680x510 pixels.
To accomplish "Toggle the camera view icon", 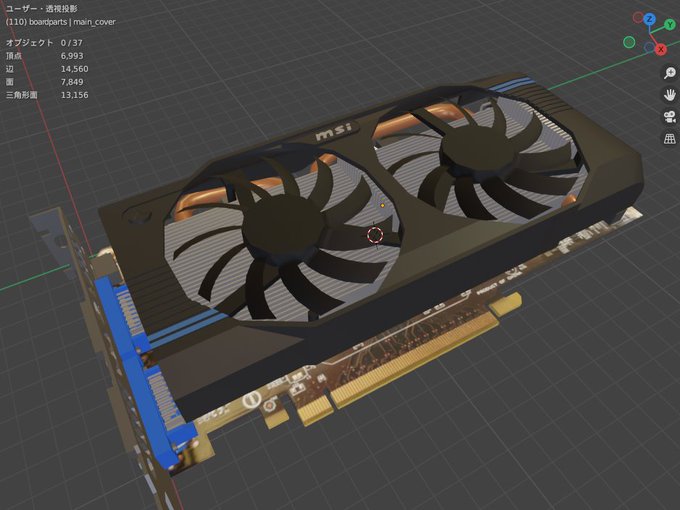I will pyautogui.click(x=670, y=117).
